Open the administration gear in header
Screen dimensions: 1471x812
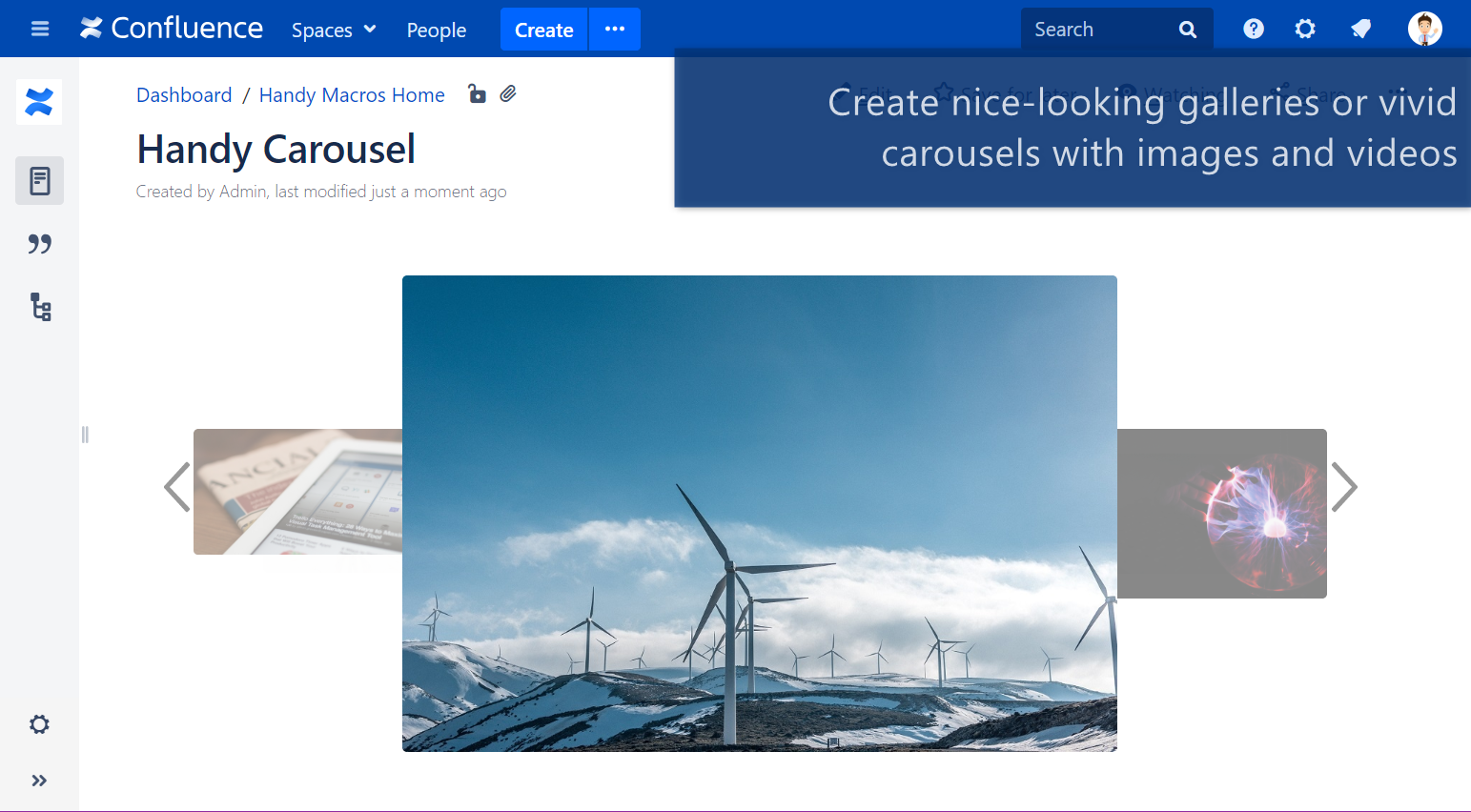coord(1305,29)
